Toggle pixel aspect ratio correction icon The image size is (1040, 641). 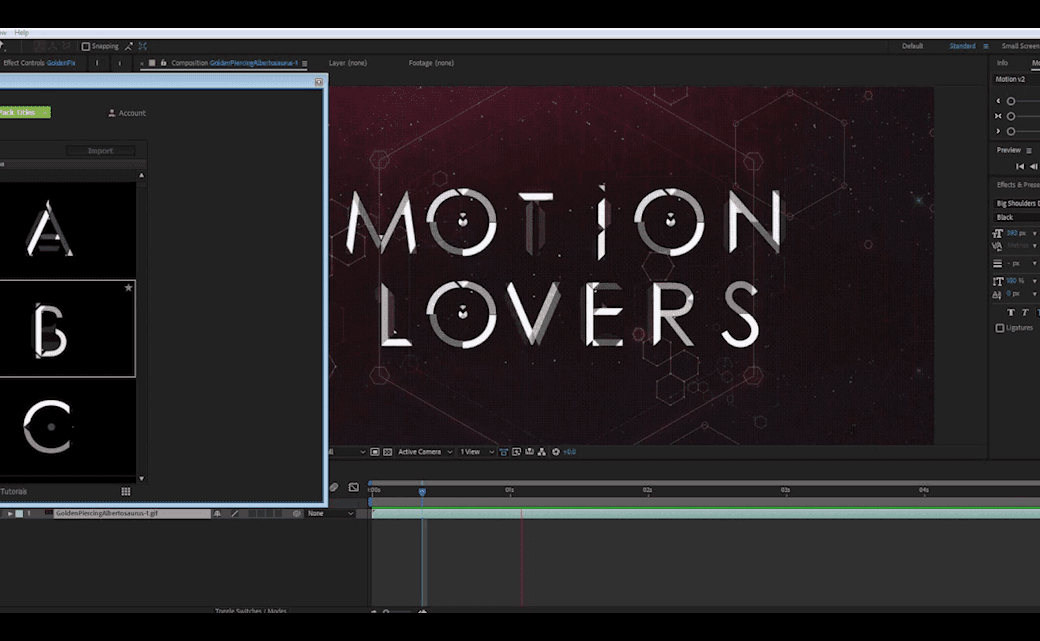point(503,452)
